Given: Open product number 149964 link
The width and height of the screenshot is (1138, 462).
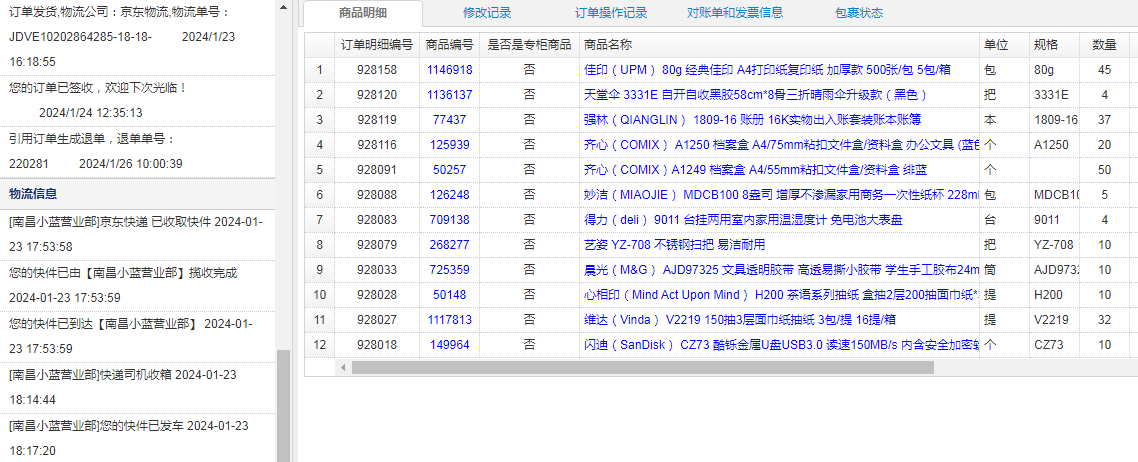Looking at the screenshot, I should pyautogui.click(x=449, y=345).
